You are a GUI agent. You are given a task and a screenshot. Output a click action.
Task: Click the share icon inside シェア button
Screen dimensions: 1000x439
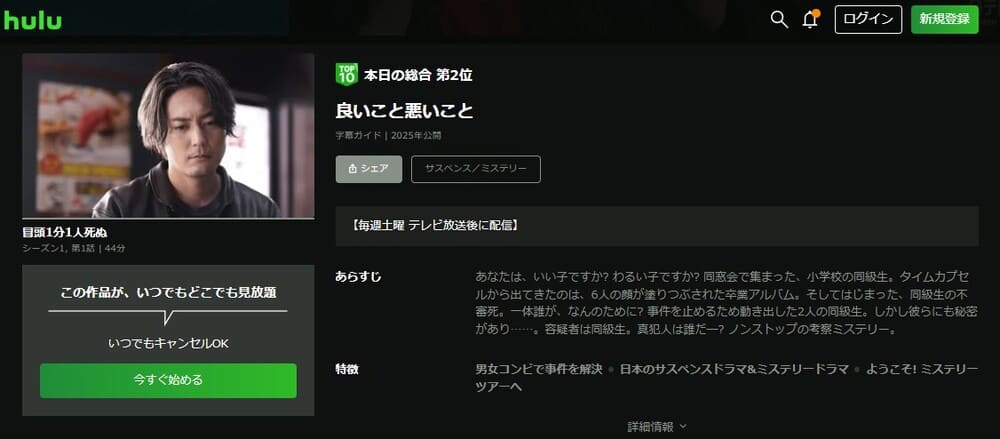(x=353, y=169)
